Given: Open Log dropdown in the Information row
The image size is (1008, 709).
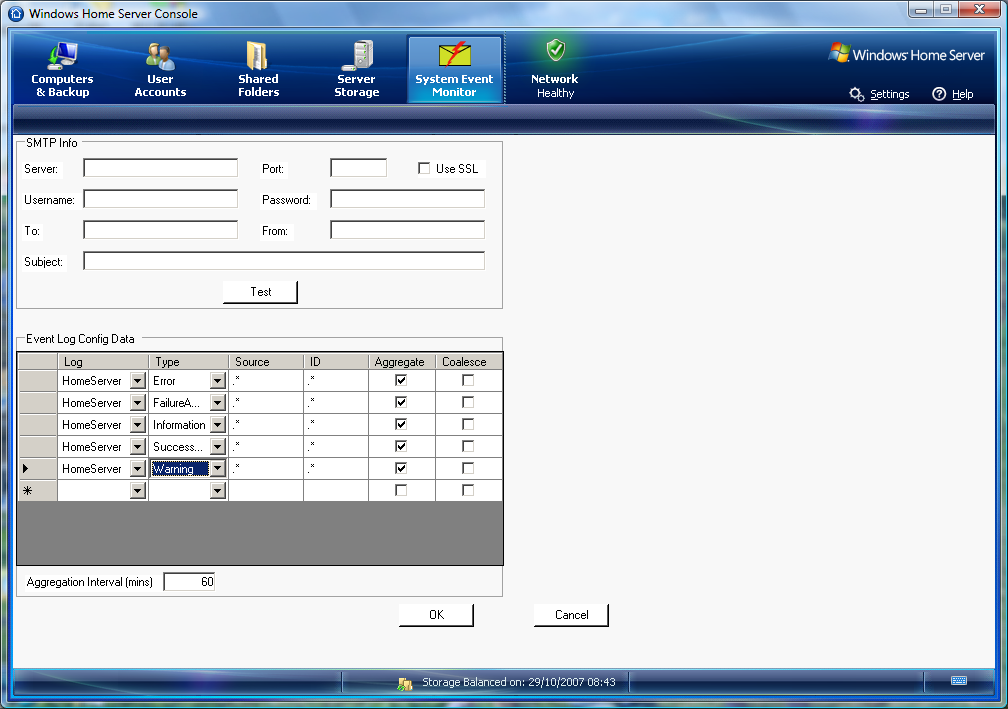Looking at the screenshot, I should 138,425.
